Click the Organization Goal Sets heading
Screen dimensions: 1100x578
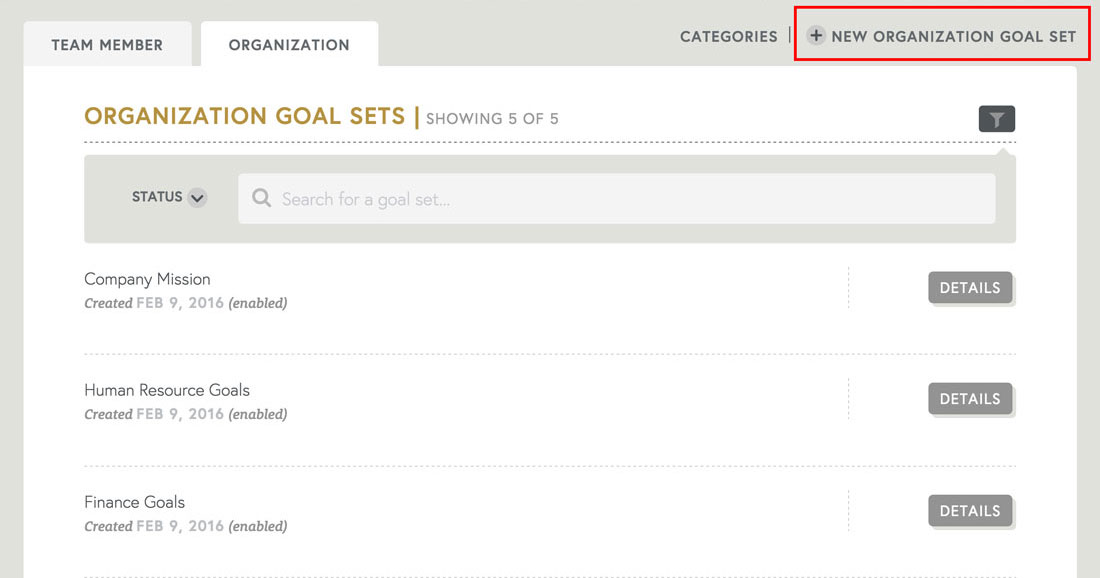(247, 117)
